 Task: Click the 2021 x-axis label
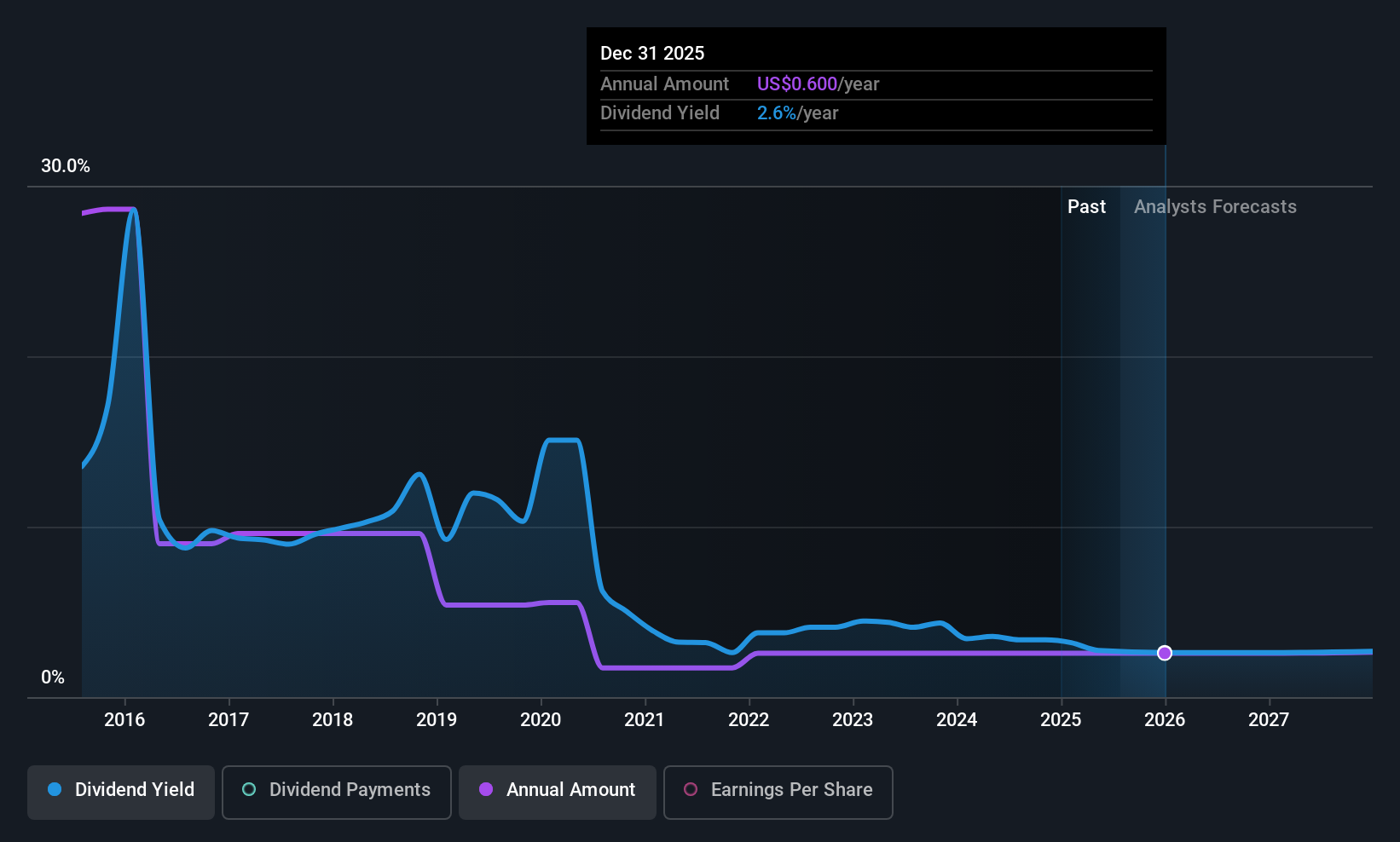click(645, 720)
